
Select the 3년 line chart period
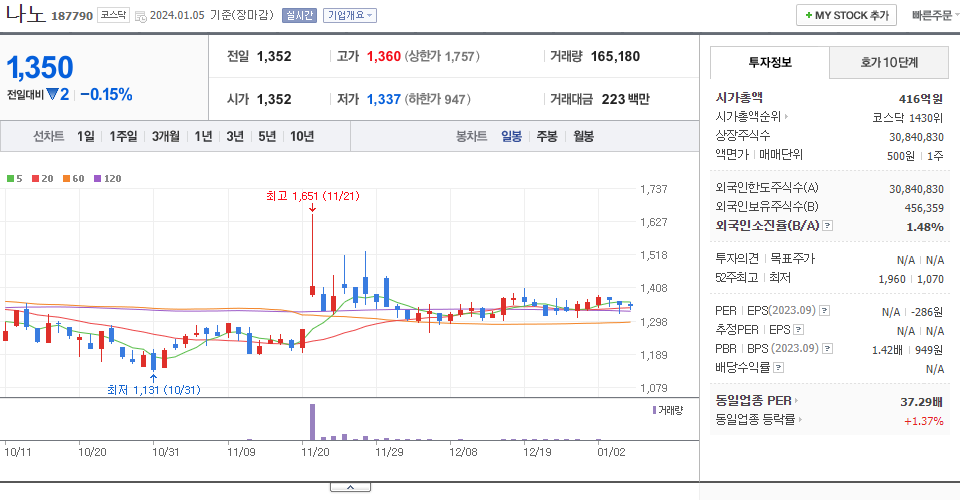(235, 136)
